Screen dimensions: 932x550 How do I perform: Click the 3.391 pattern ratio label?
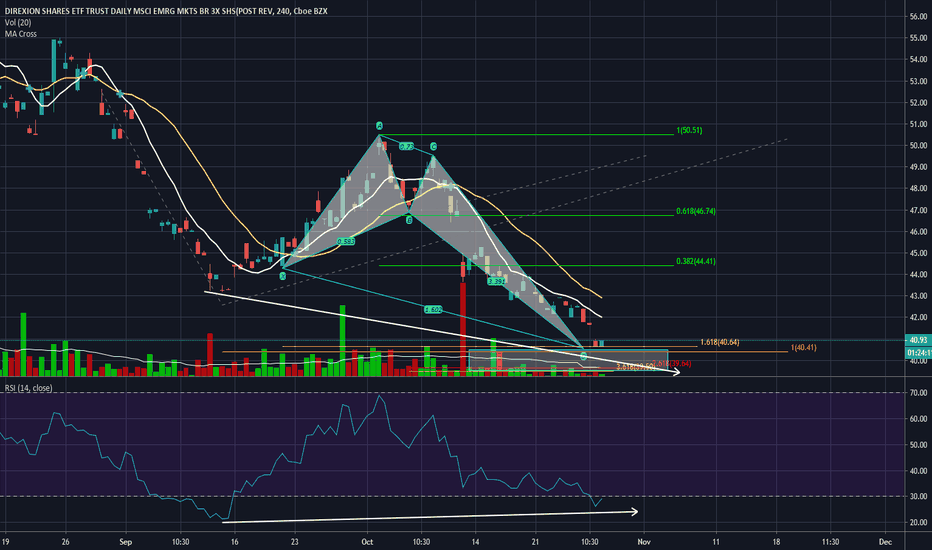pyautogui.click(x=497, y=281)
